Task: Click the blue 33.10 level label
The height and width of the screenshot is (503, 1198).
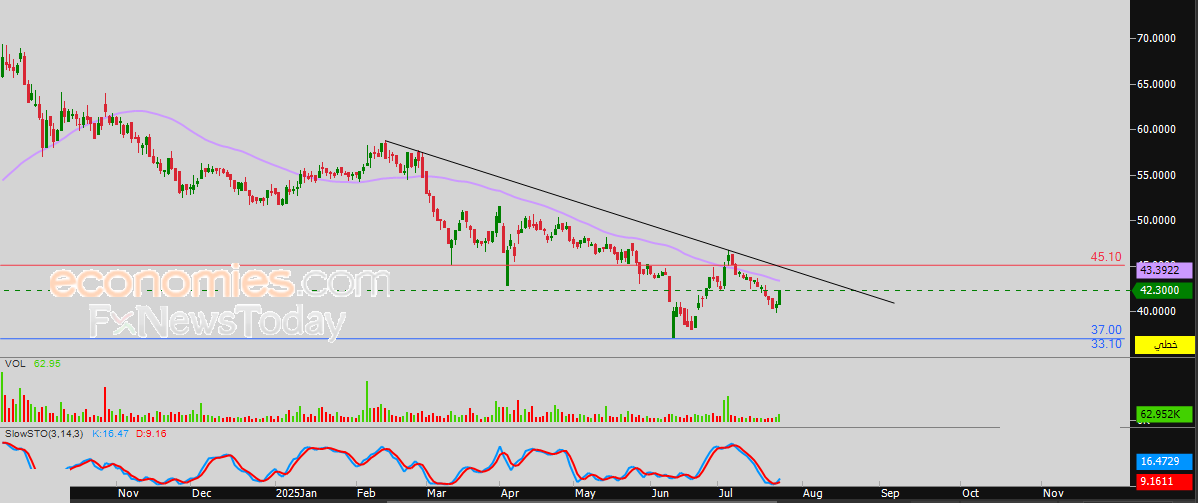Action: [x=1106, y=344]
